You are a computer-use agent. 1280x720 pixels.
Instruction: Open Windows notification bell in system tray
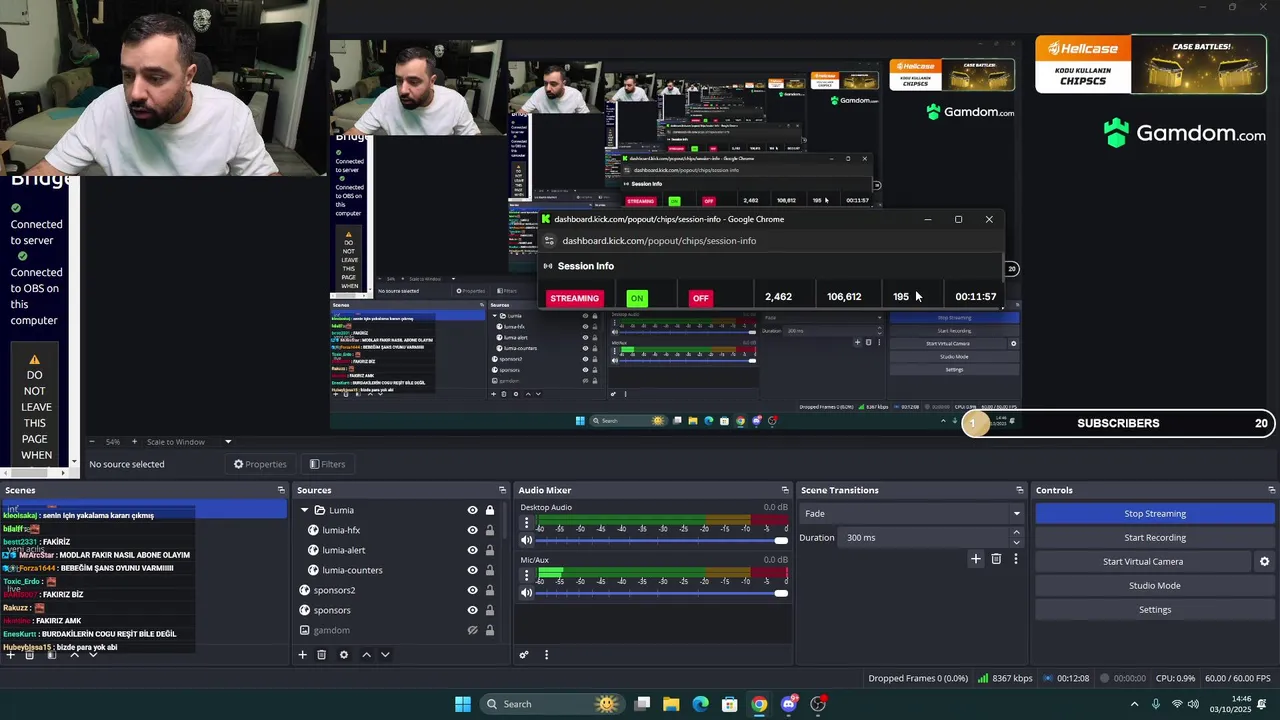(1262, 704)
